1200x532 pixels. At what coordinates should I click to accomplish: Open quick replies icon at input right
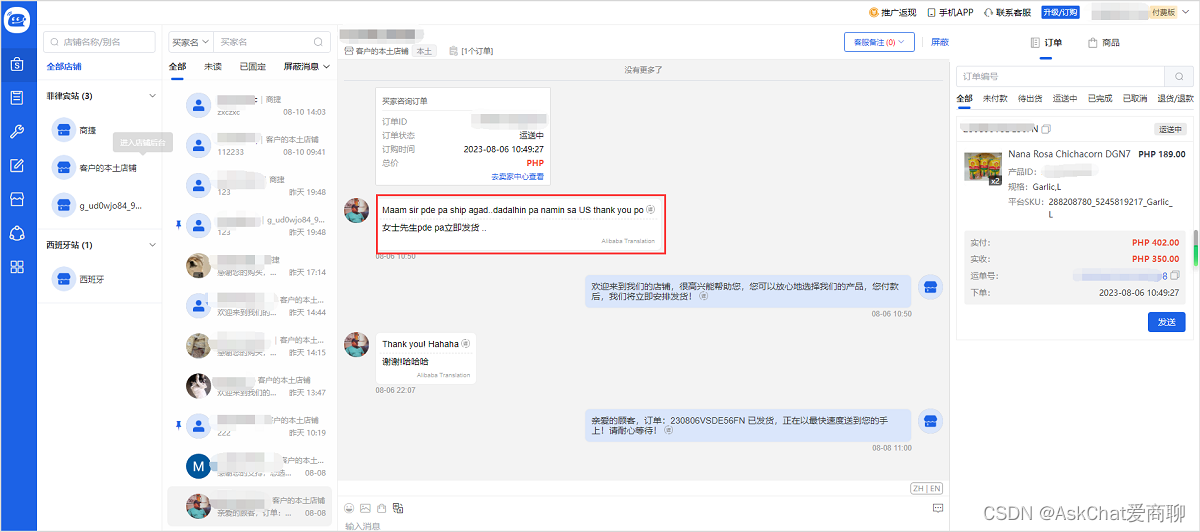[x=937, y=508]
